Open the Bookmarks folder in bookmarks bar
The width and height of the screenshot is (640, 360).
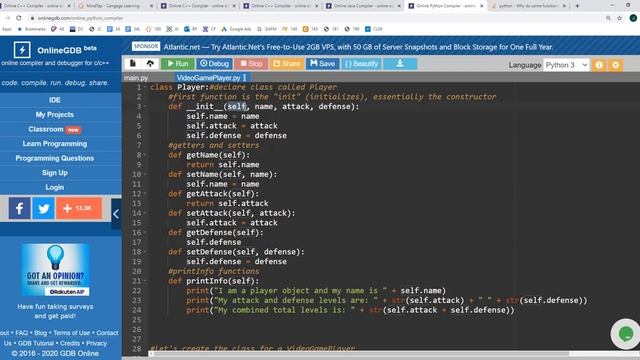pos(31,29)
